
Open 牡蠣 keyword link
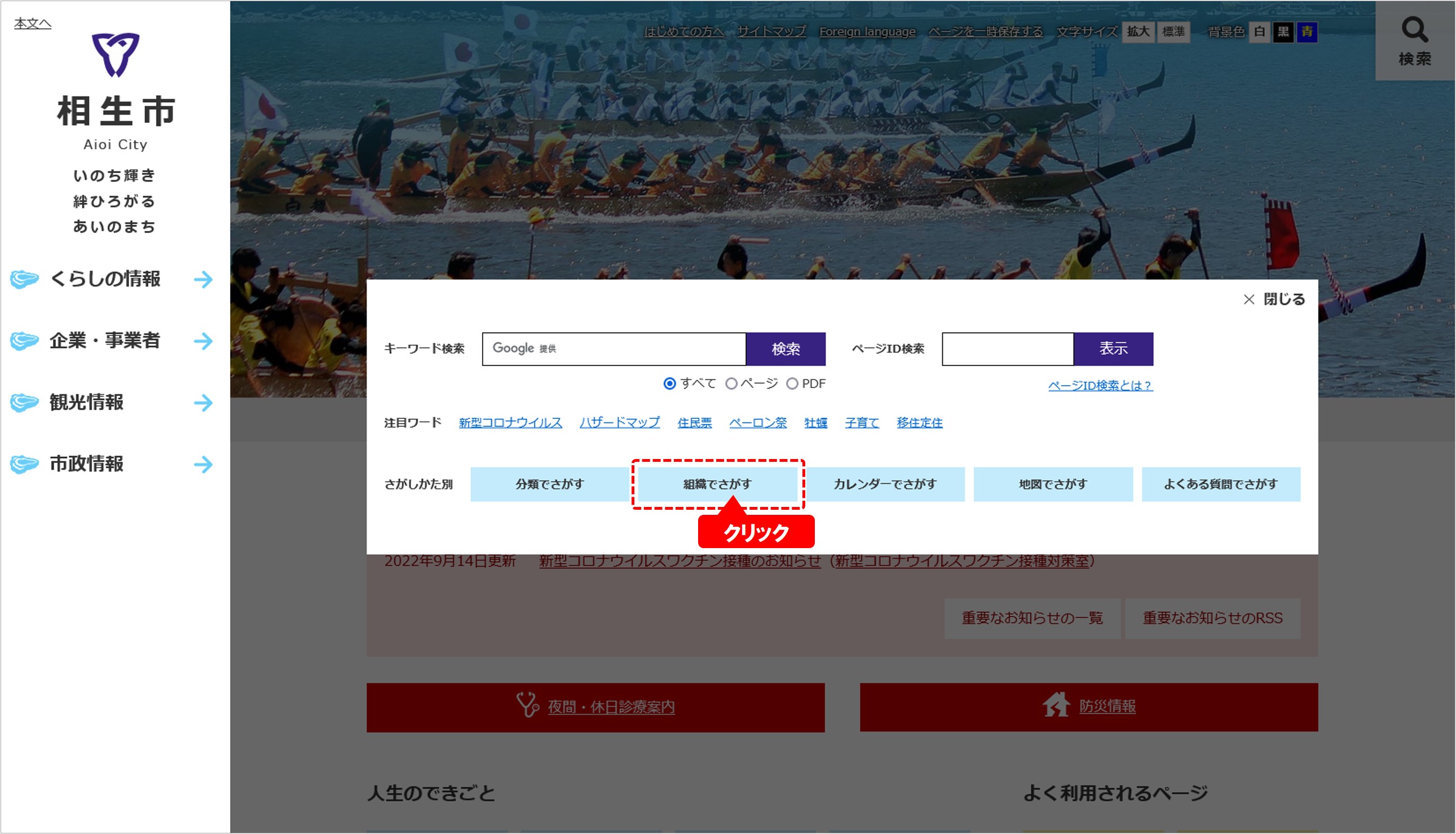click(815, 423)
